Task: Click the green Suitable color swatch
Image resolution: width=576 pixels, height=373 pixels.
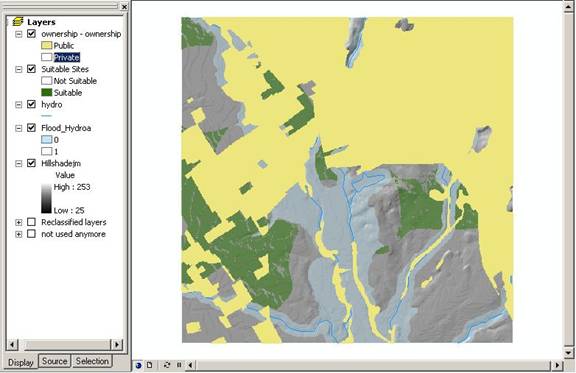Action: pyautogui.click(x=47, y=93)
